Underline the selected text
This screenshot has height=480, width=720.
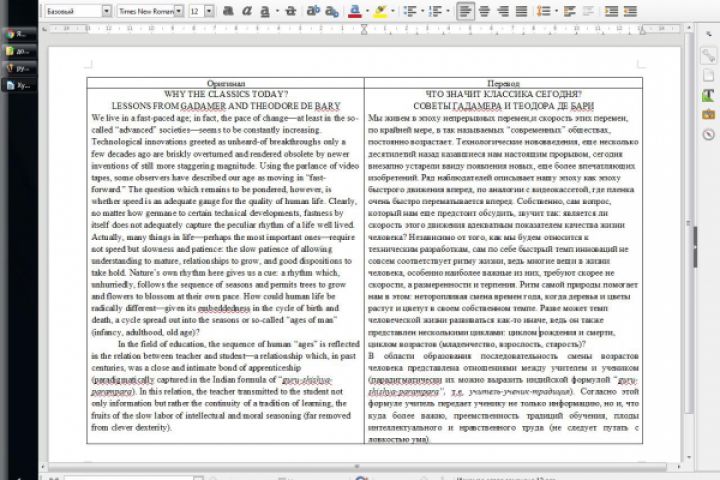265,11
